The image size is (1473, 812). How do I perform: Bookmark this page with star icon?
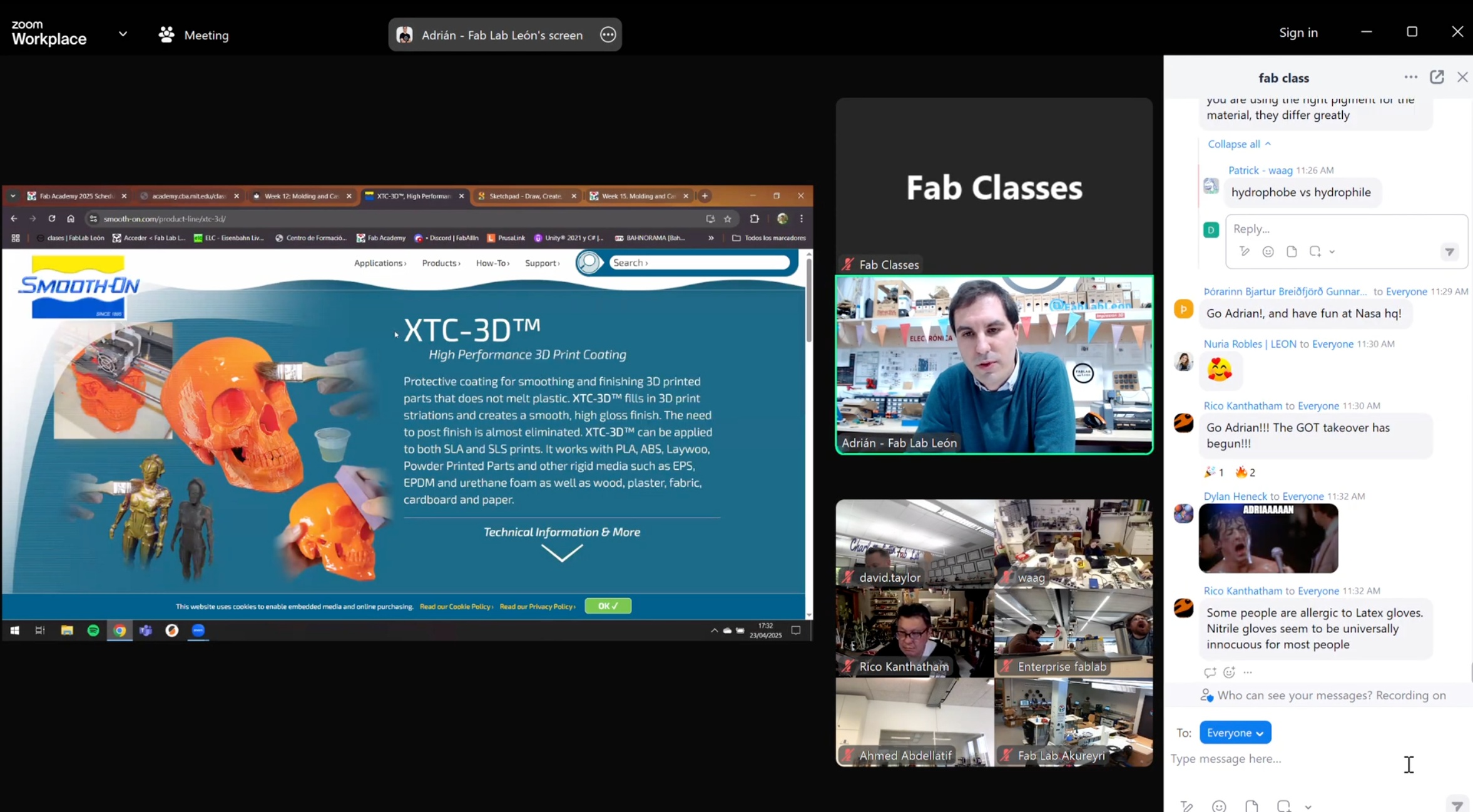pyautogui.click(x=728, y=218)
